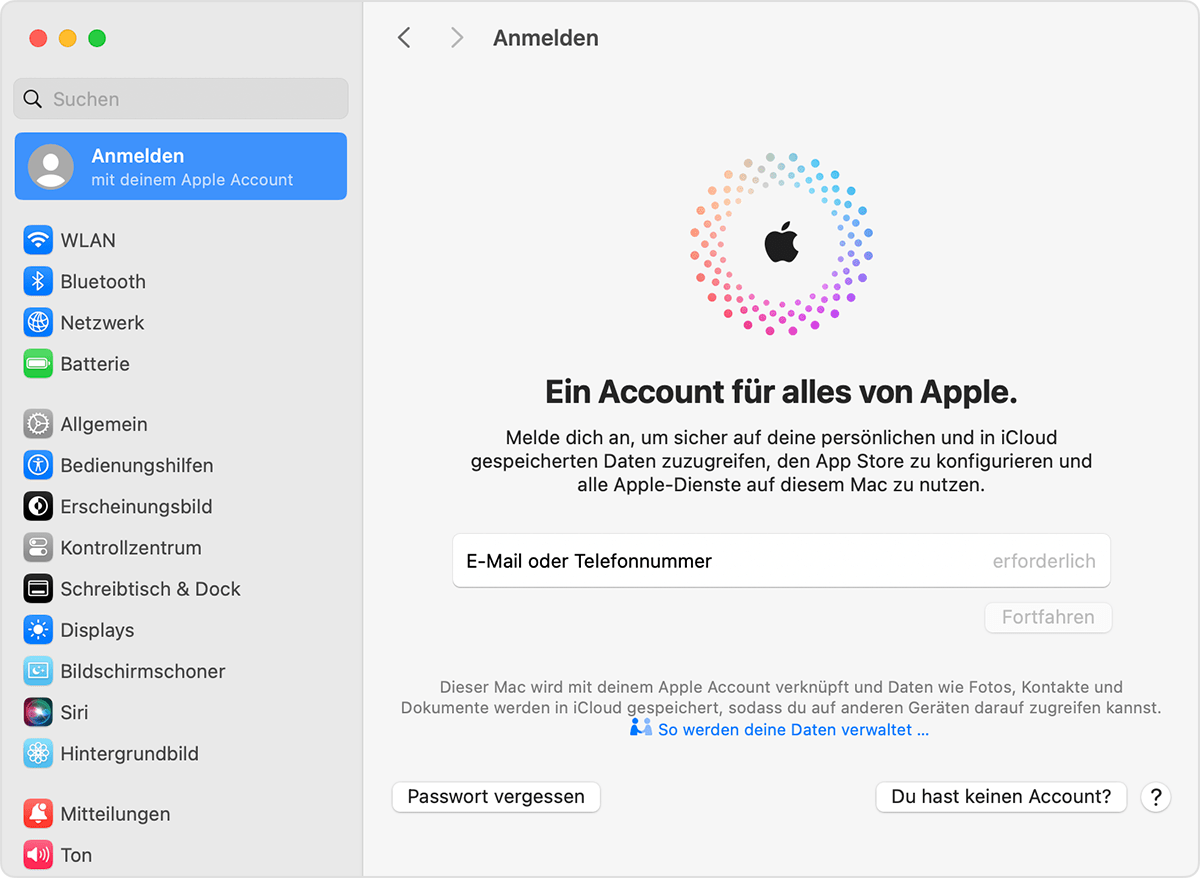Open the Siri settings icon

(x=38, y=712)
